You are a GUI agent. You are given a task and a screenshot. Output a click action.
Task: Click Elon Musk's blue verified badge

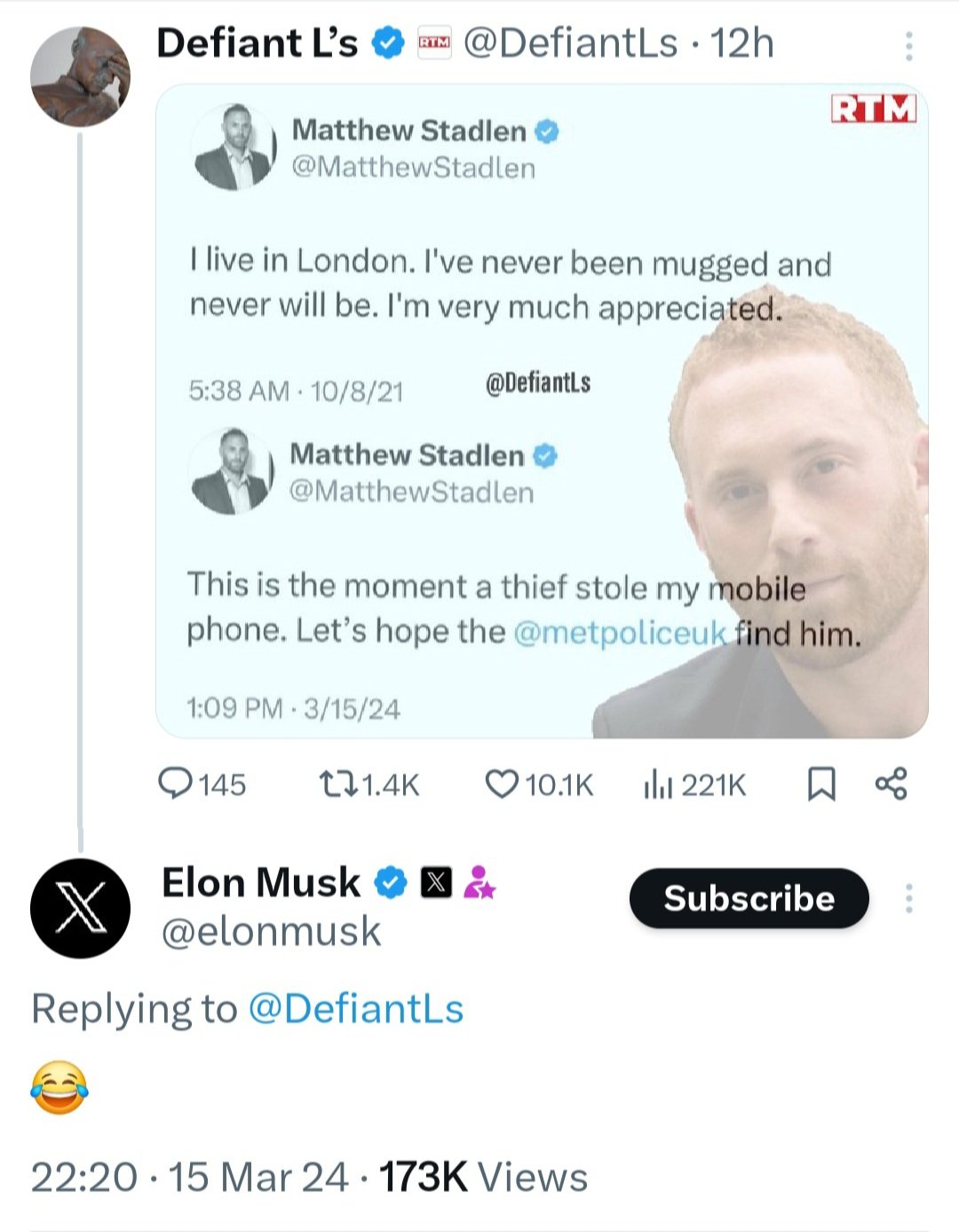(x=390, y=883)
